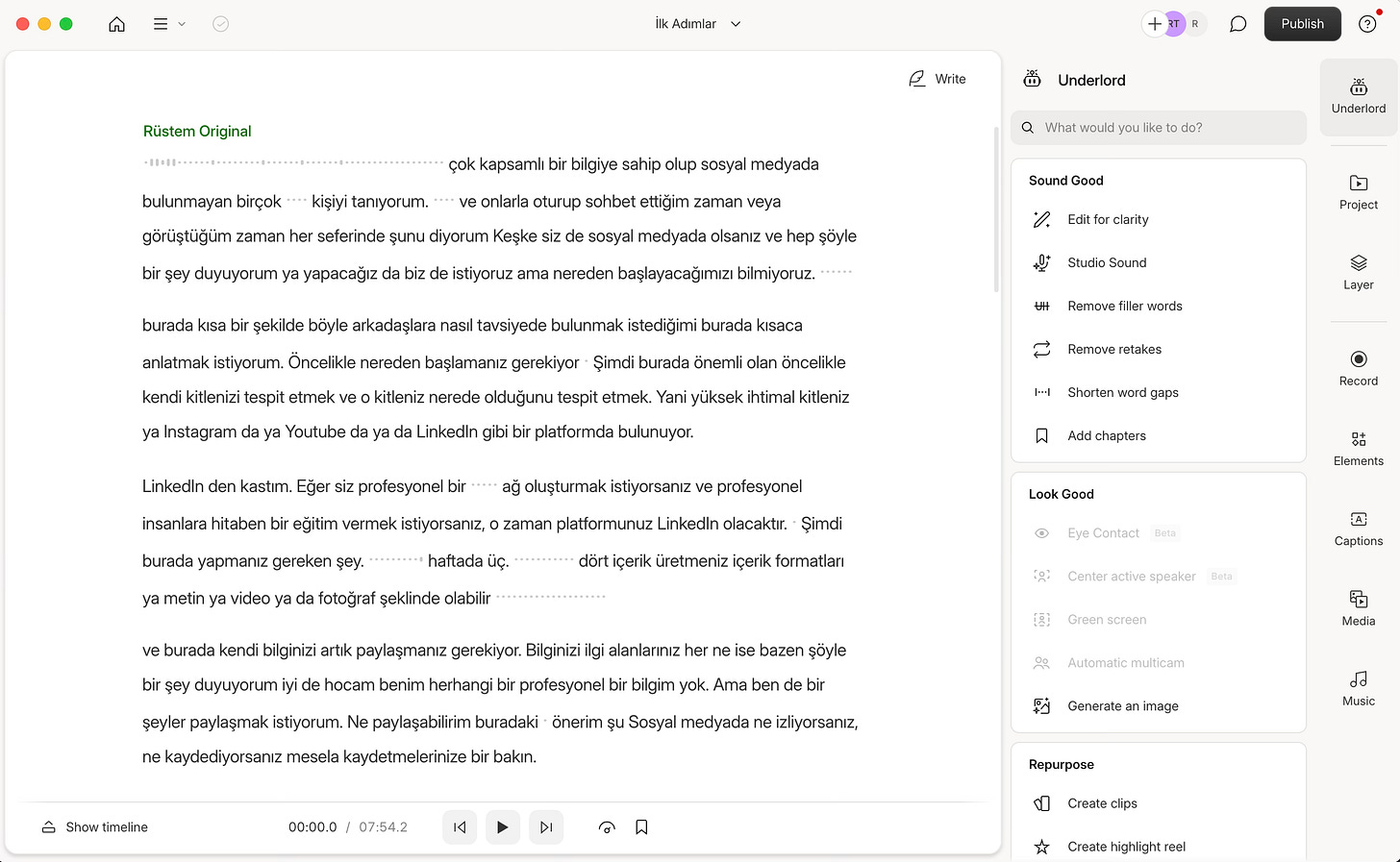Open the comments speech bubble icon
1400x862 pixels.
pyautogui.click(x=1238, y=24)
